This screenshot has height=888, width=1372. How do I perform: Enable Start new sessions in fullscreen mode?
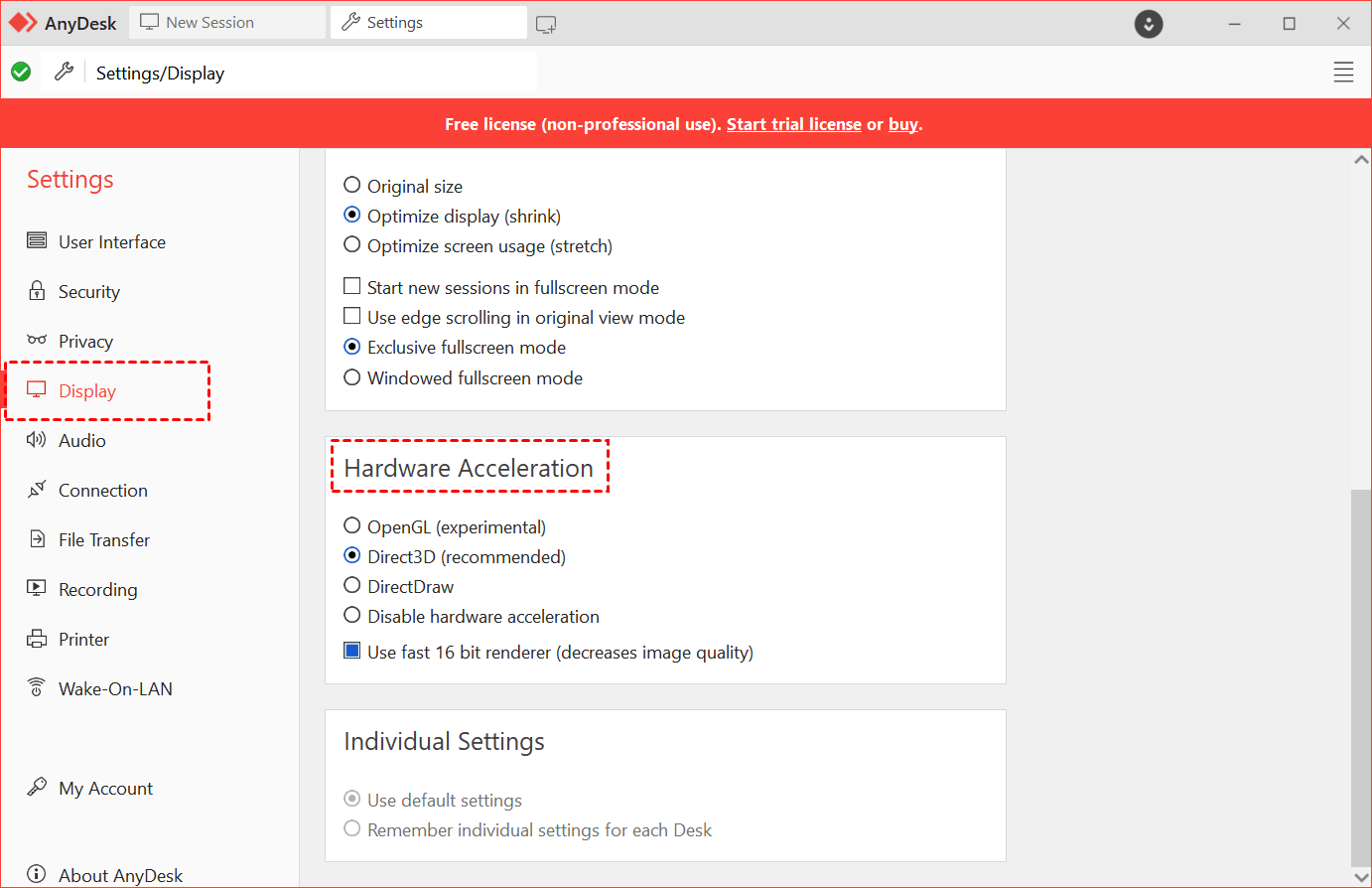pyautogui.click(x=352, y=287)
